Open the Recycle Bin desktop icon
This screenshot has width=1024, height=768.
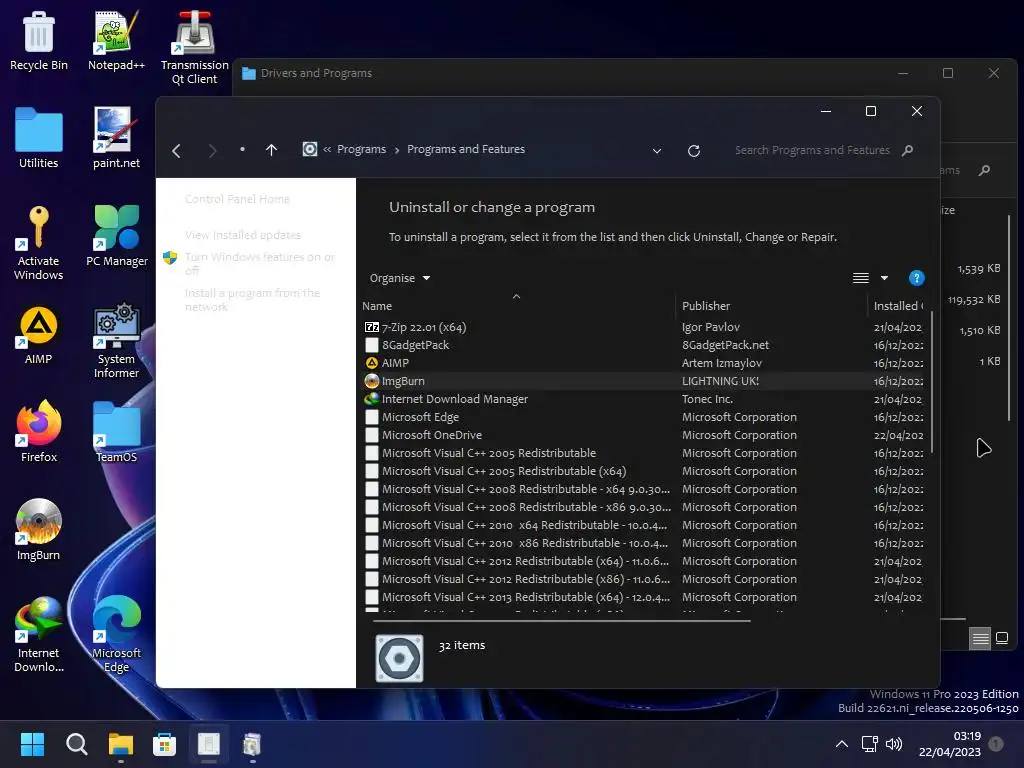click(x=39, y=40)
